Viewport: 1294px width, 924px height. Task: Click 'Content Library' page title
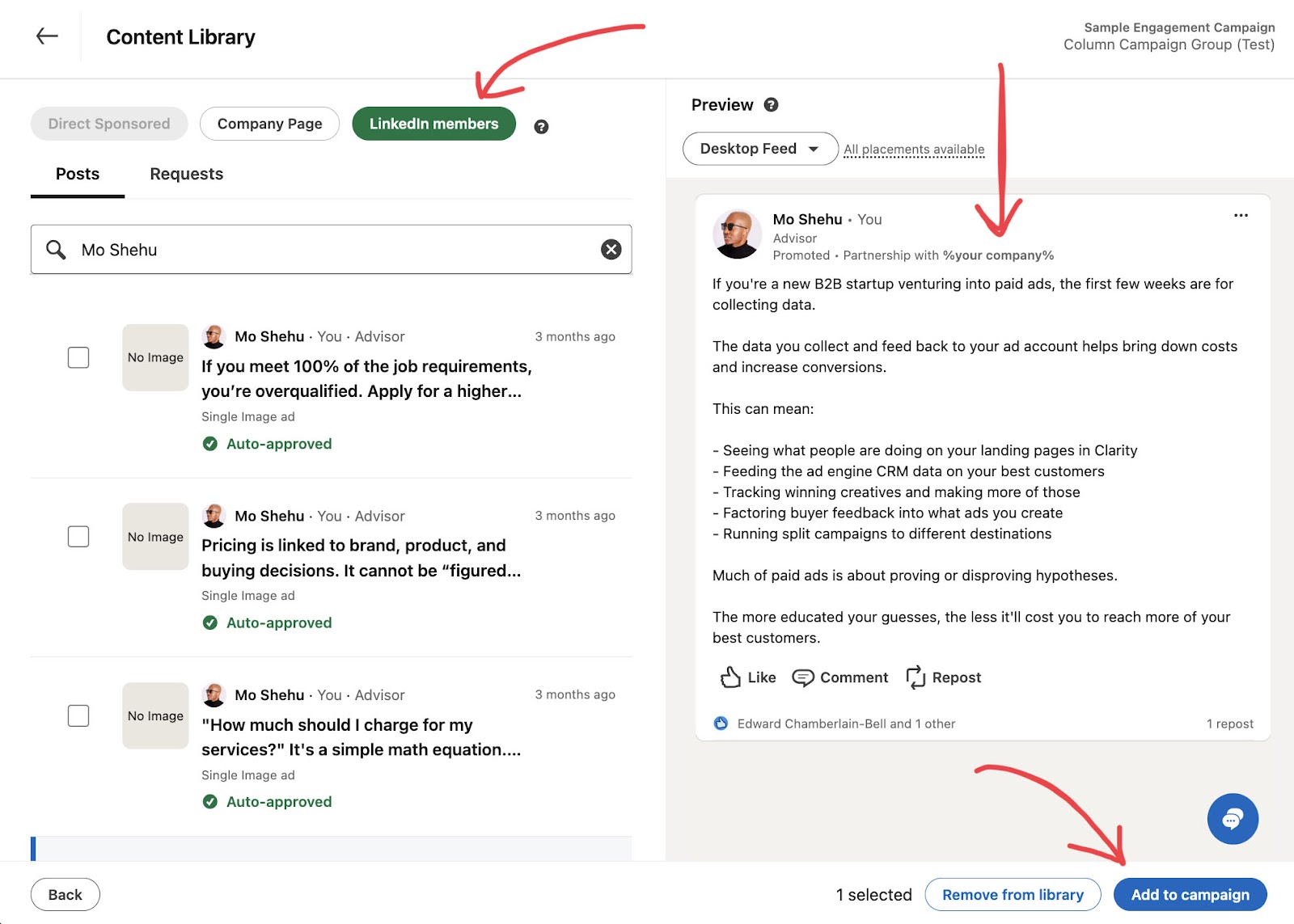click(180, 37)
